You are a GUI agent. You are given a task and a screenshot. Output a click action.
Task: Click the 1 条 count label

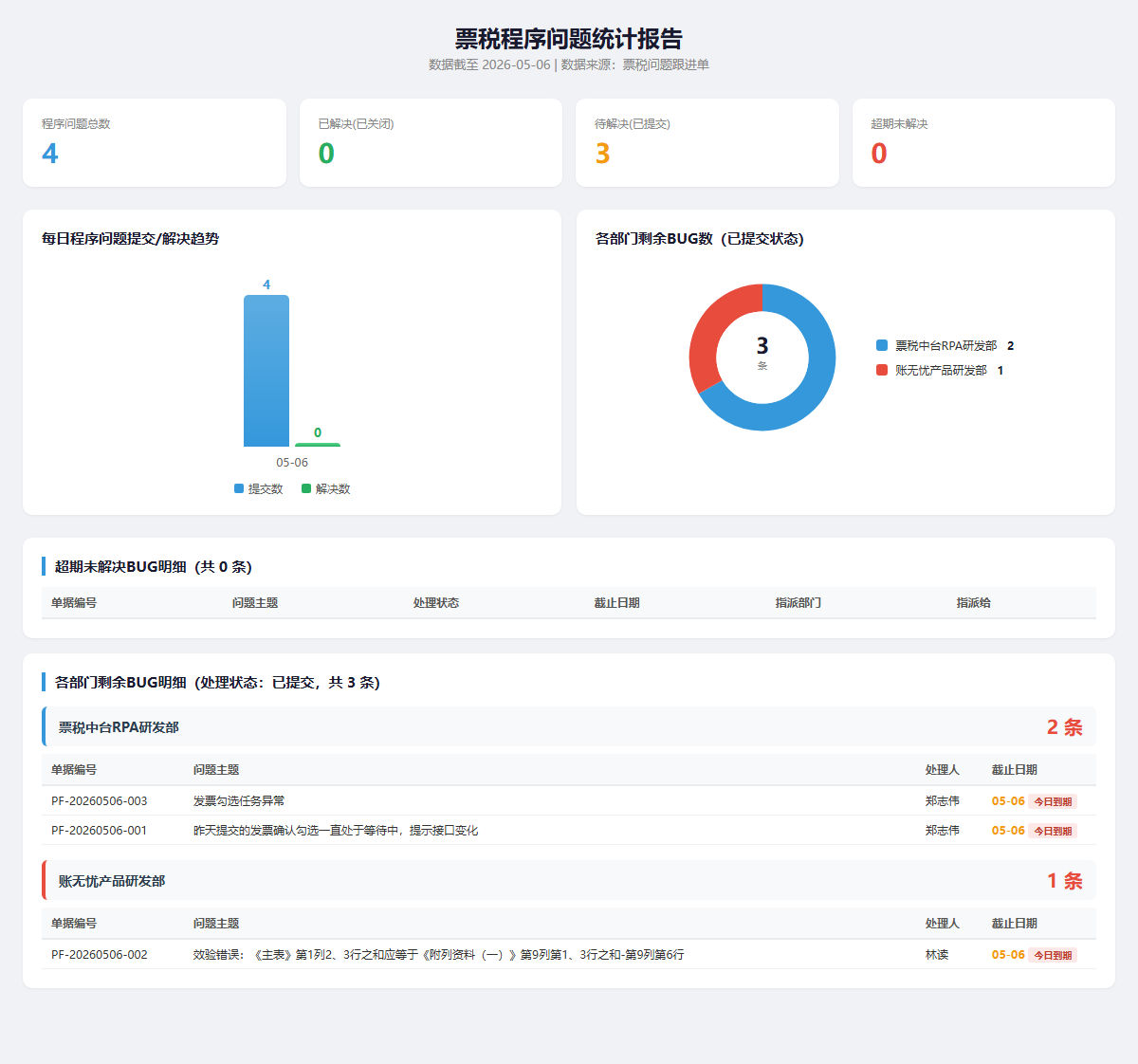[x=1065, y=881]
